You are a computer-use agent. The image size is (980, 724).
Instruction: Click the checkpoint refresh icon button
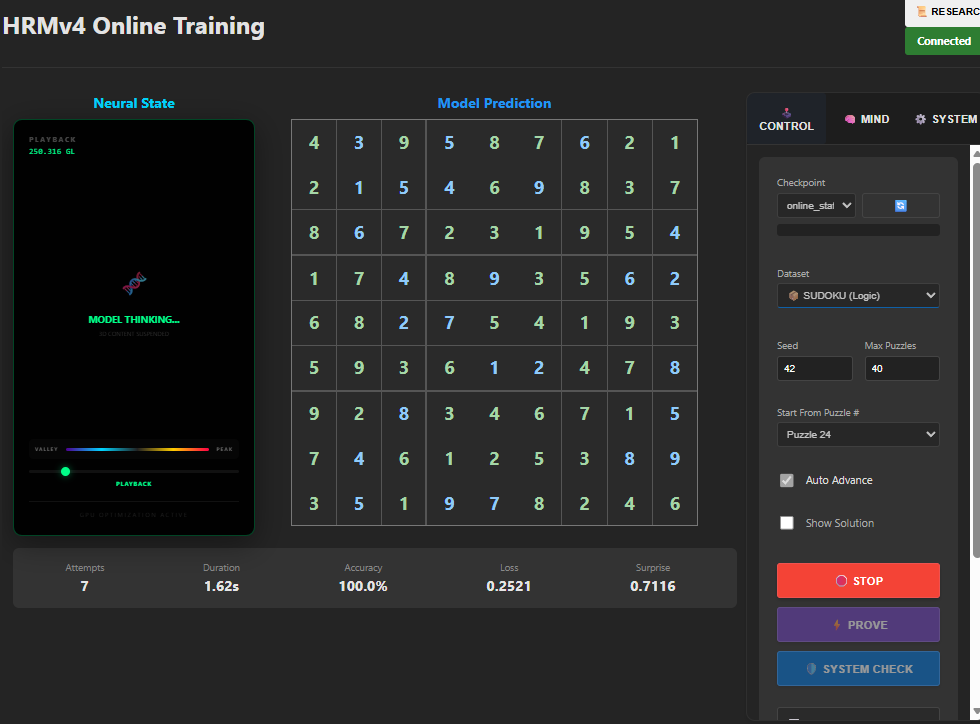tap(901, 206)
